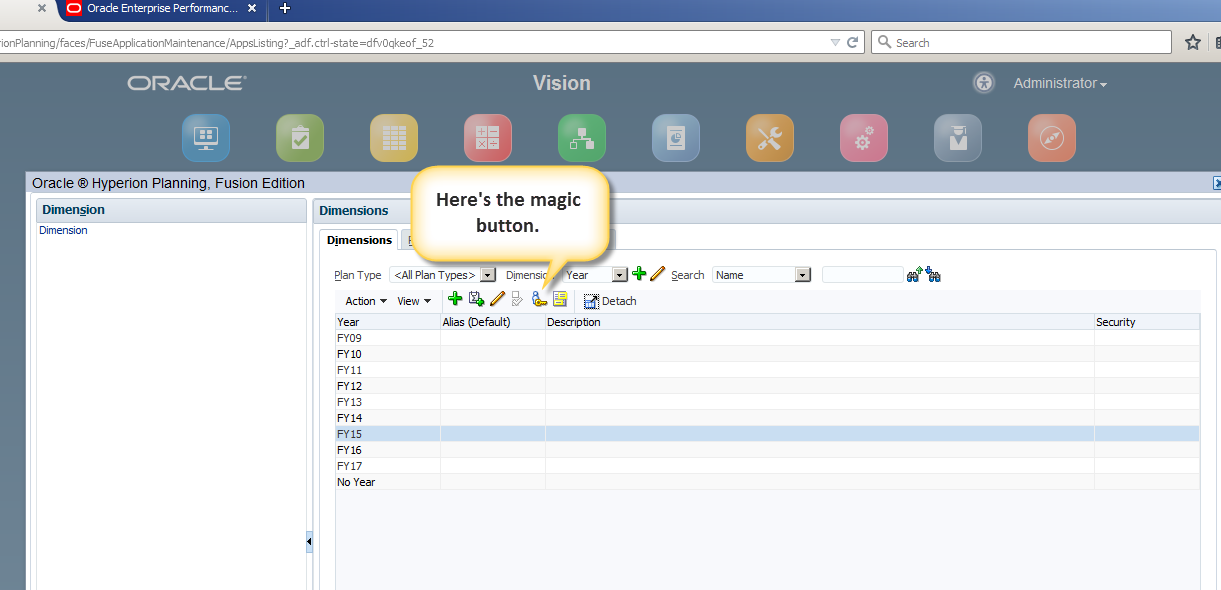Sort by the Year column header

tap(387, 322)
